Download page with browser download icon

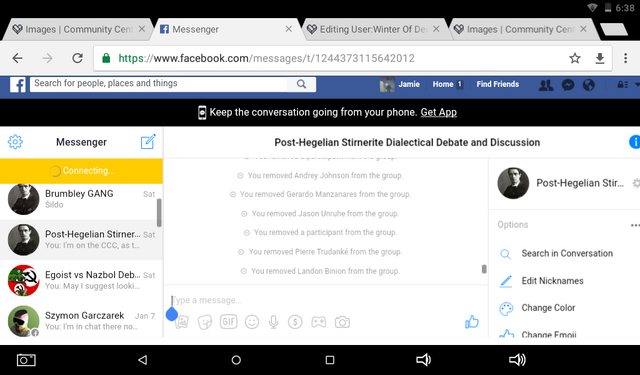click(x=600, y=58)
